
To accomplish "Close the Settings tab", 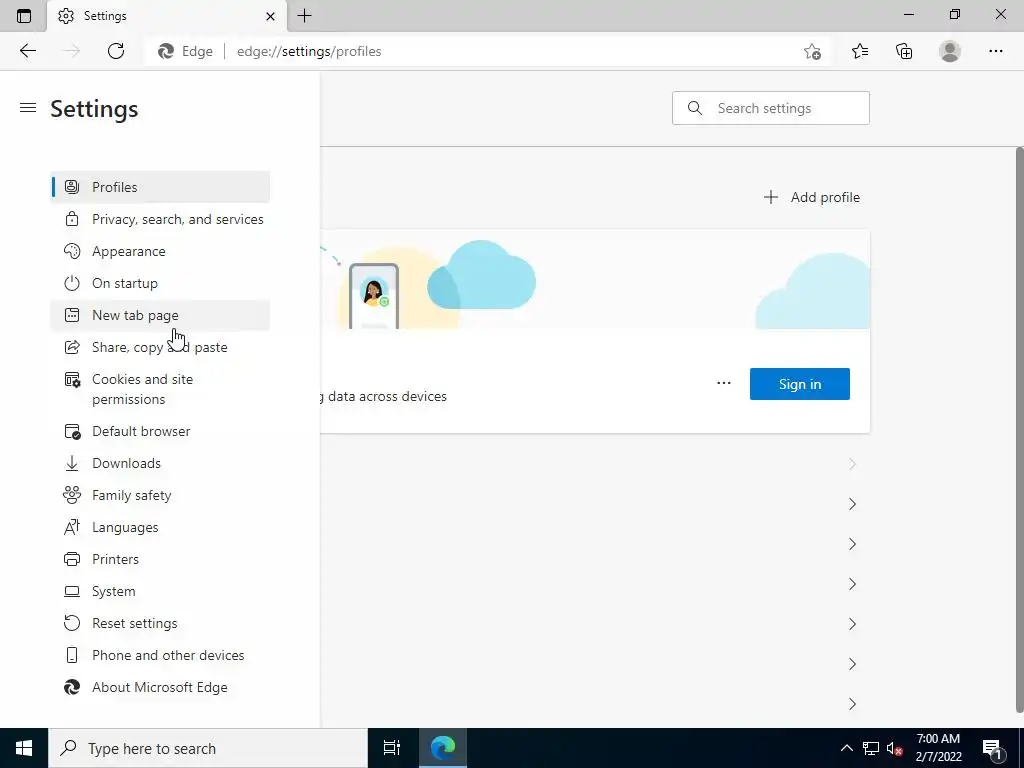I will (x=270, y=16).
